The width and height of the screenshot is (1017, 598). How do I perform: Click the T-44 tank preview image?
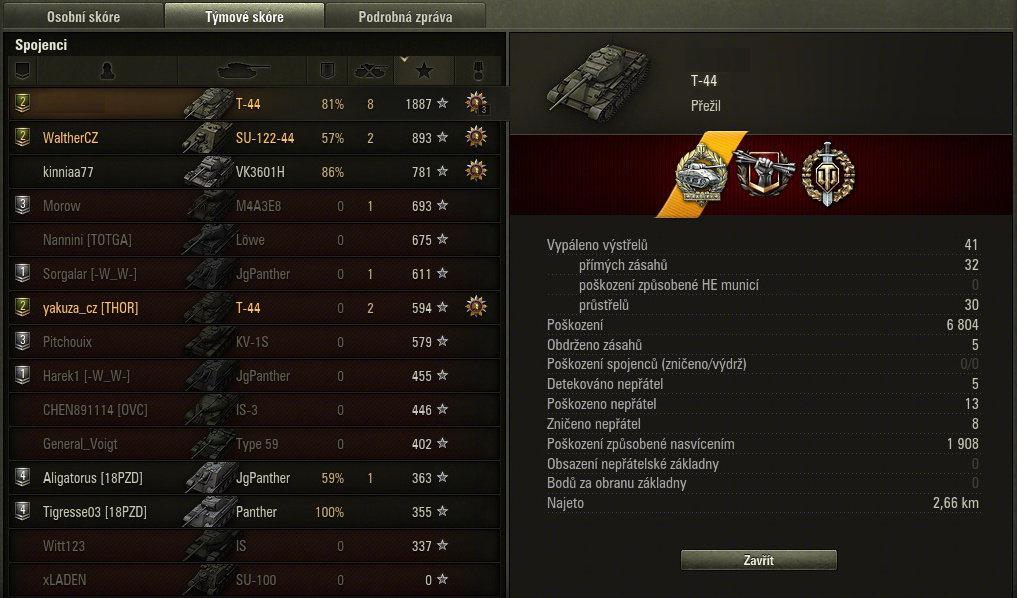coord(597,82)
